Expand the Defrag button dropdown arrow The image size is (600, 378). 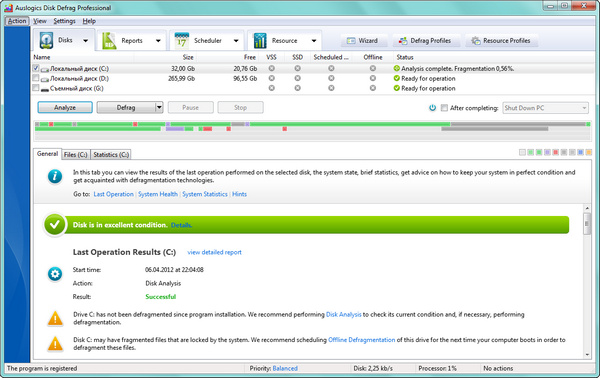coord(159,108)
